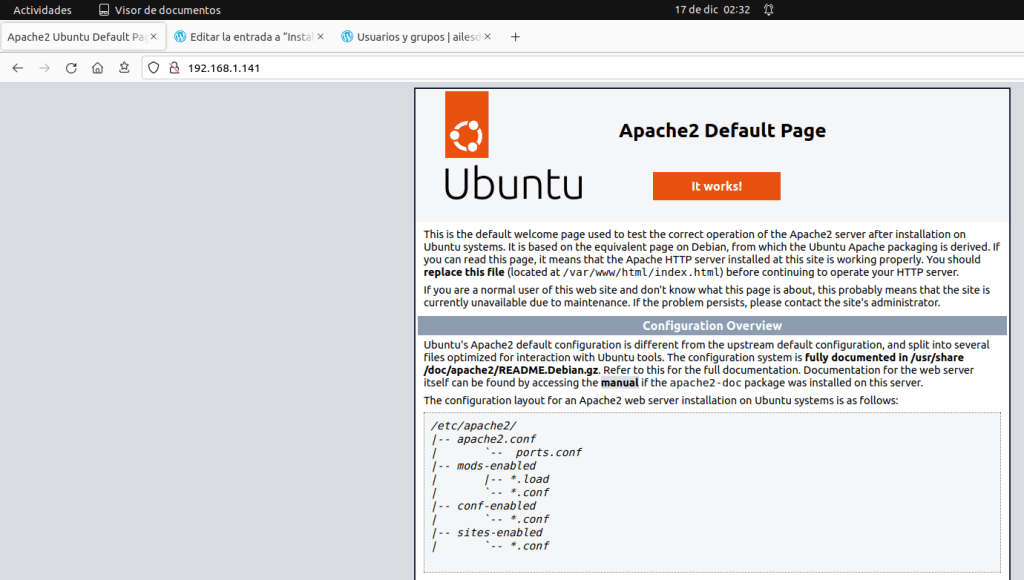
Task: Open the "Usuarios y grupos" tab
Action: pyautogui.click(x=412, y=37)
